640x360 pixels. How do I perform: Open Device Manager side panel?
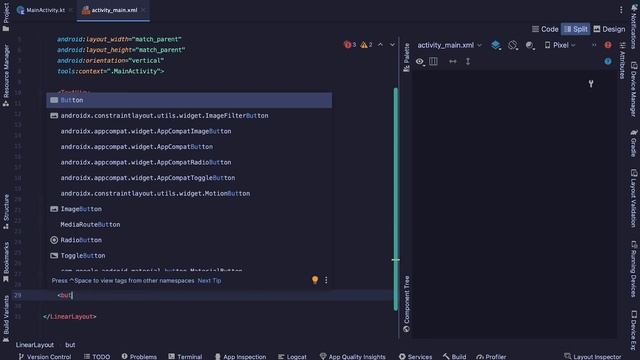click(633, 89)
